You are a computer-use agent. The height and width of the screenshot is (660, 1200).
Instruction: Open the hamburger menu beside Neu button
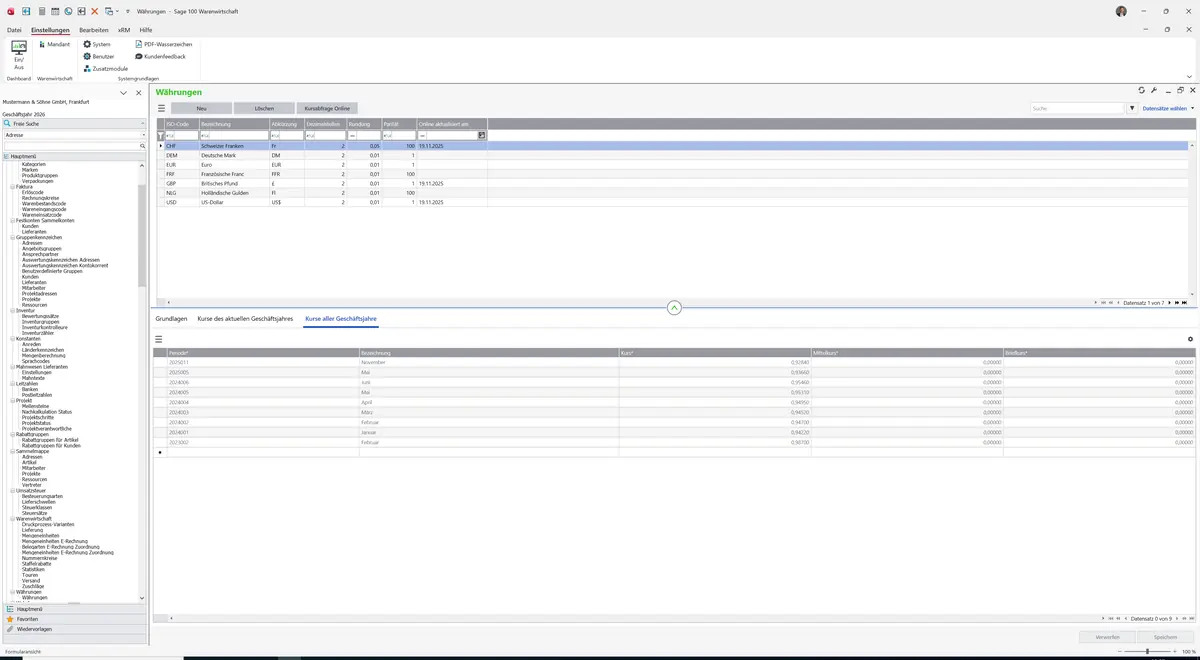tap(161, 108)
